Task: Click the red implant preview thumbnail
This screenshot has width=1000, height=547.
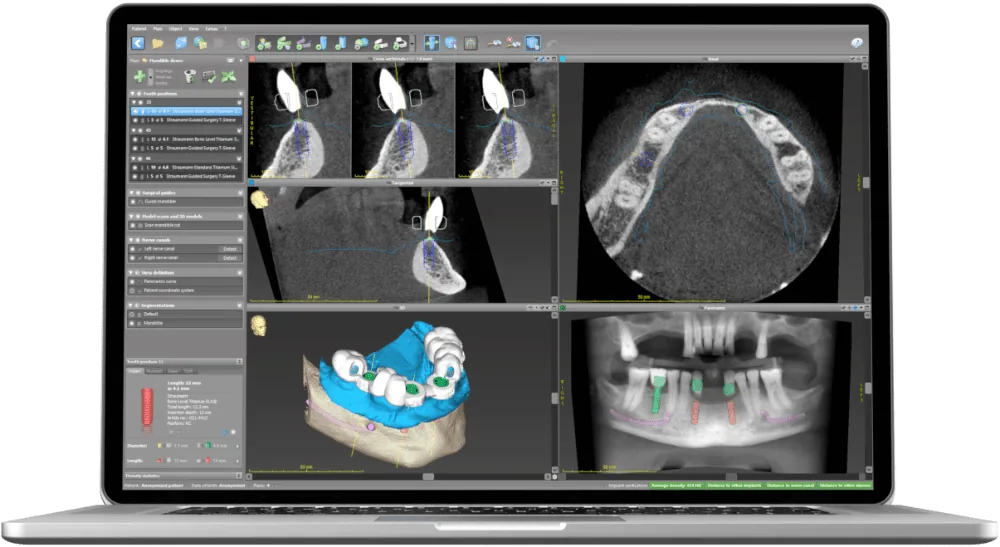Action: coord(147,409)
